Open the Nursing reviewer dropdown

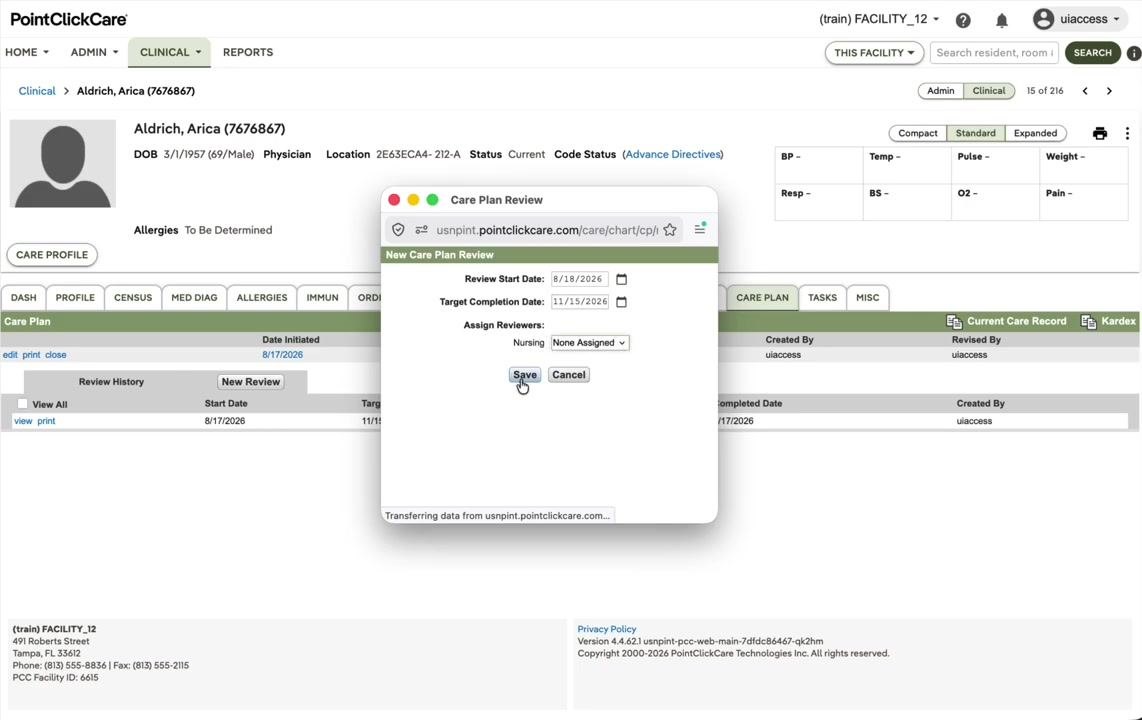tap(589, 343)
